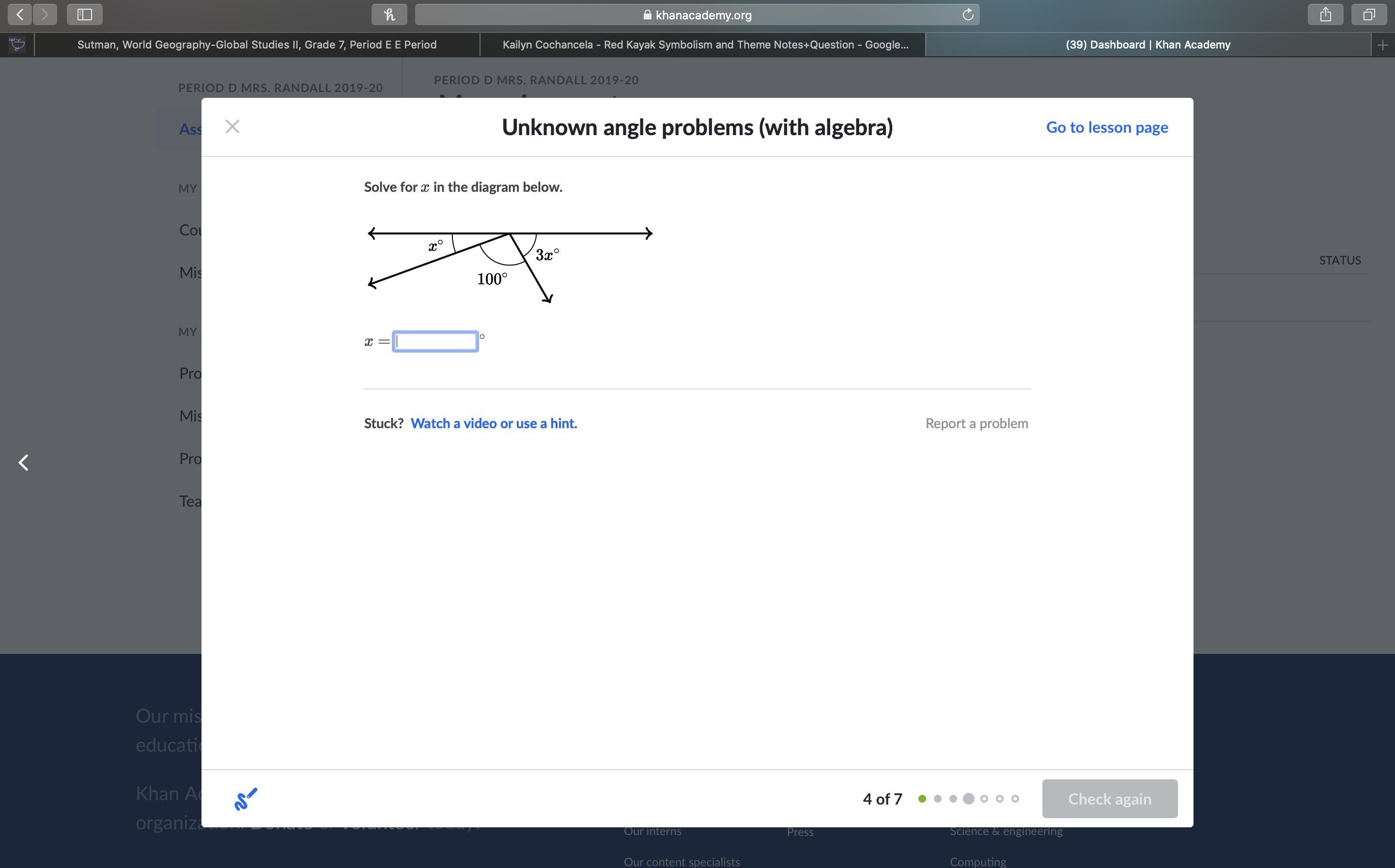Screen dimensions: 1395x868
Task: Switch to Red Kayak Symbolism Google tab
Action: [705, 45]
